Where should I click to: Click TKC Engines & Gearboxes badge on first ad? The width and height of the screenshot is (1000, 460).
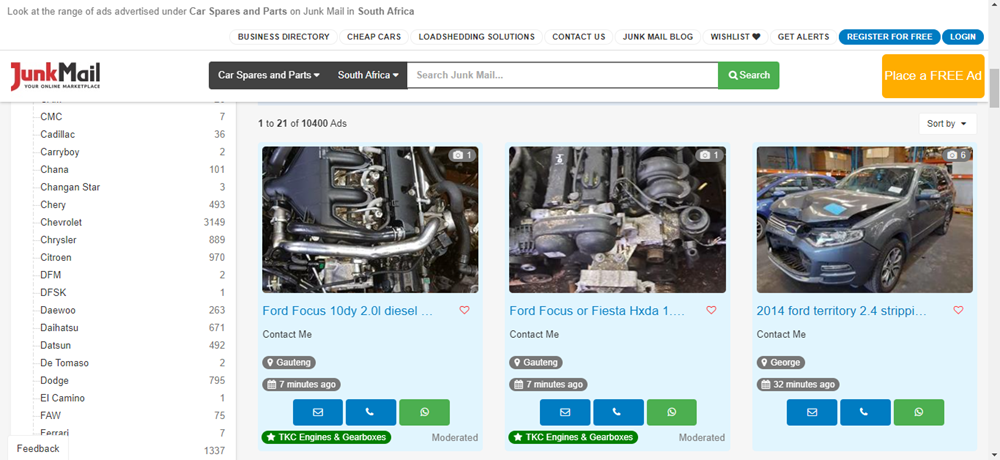326,437
